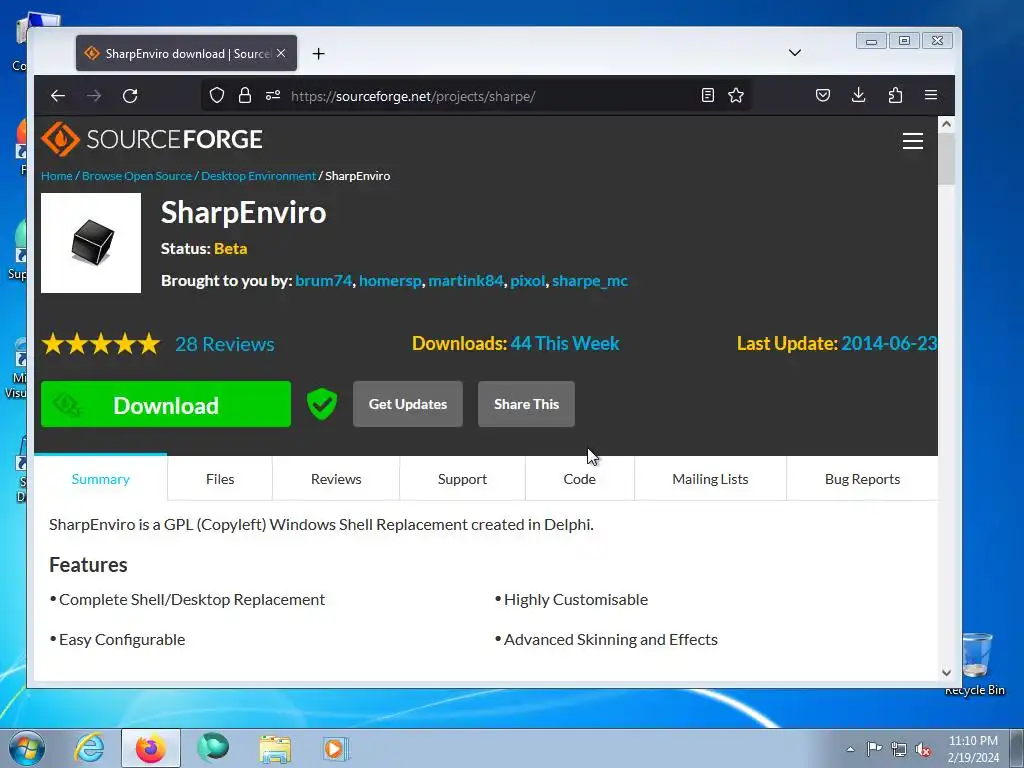Open homersp developer profile

click(391, 281)
